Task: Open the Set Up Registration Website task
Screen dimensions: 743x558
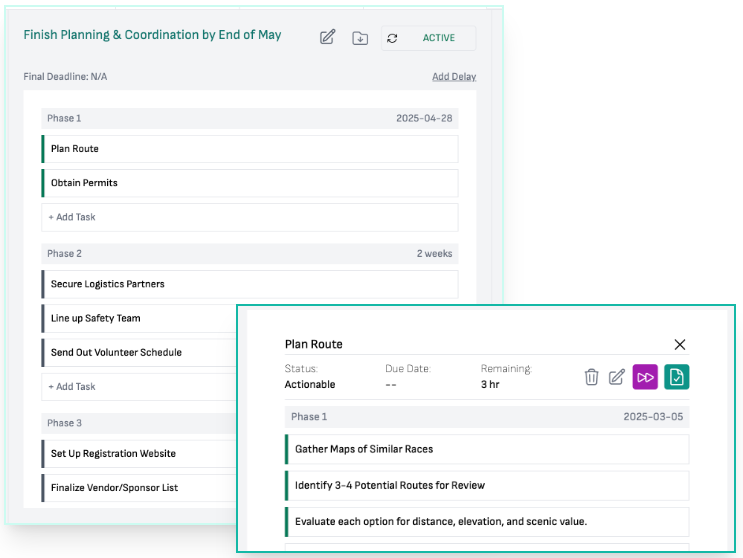Action: tap(138, 454)
